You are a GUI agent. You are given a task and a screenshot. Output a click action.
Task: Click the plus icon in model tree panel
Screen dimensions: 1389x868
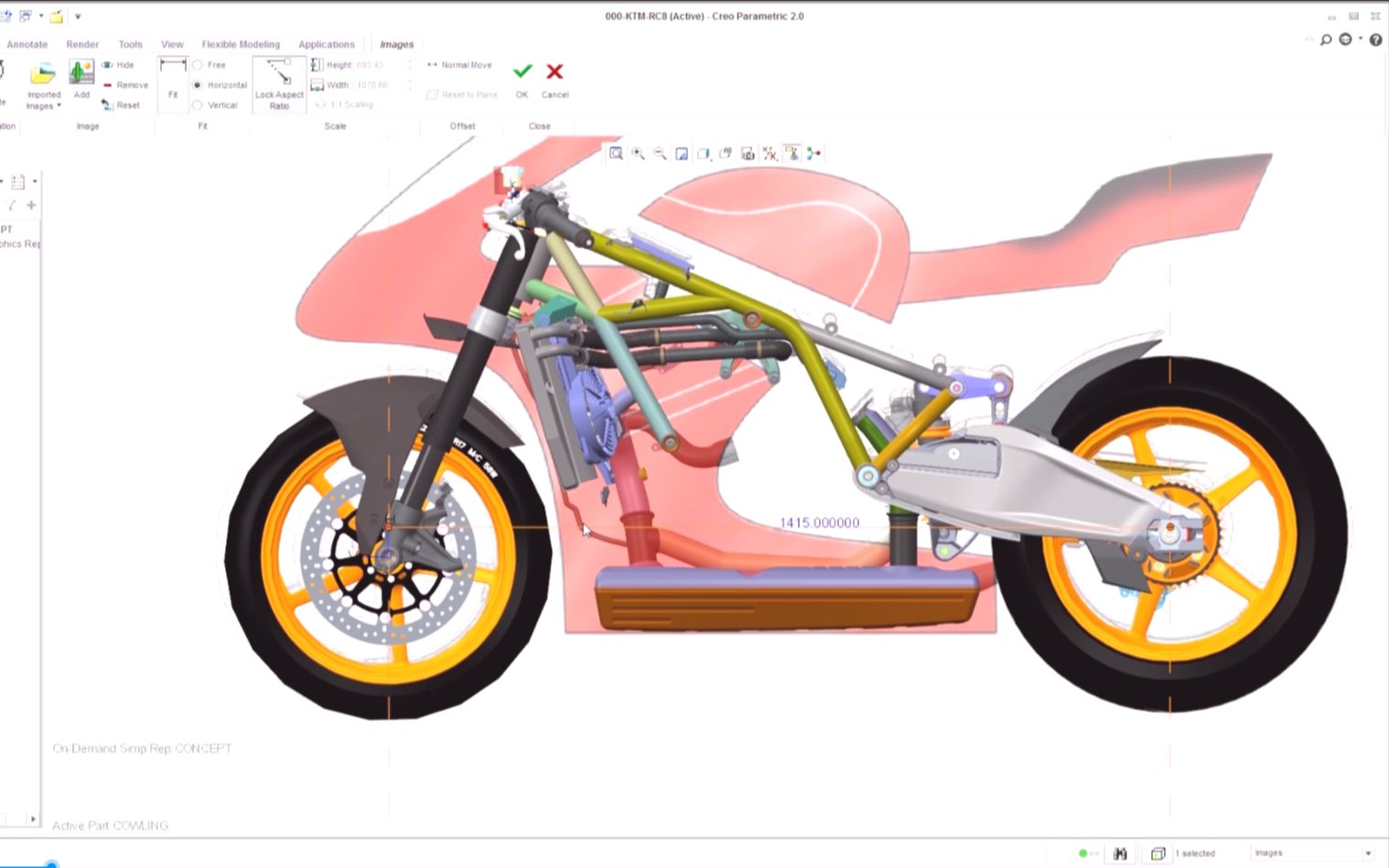click(31, 206)
